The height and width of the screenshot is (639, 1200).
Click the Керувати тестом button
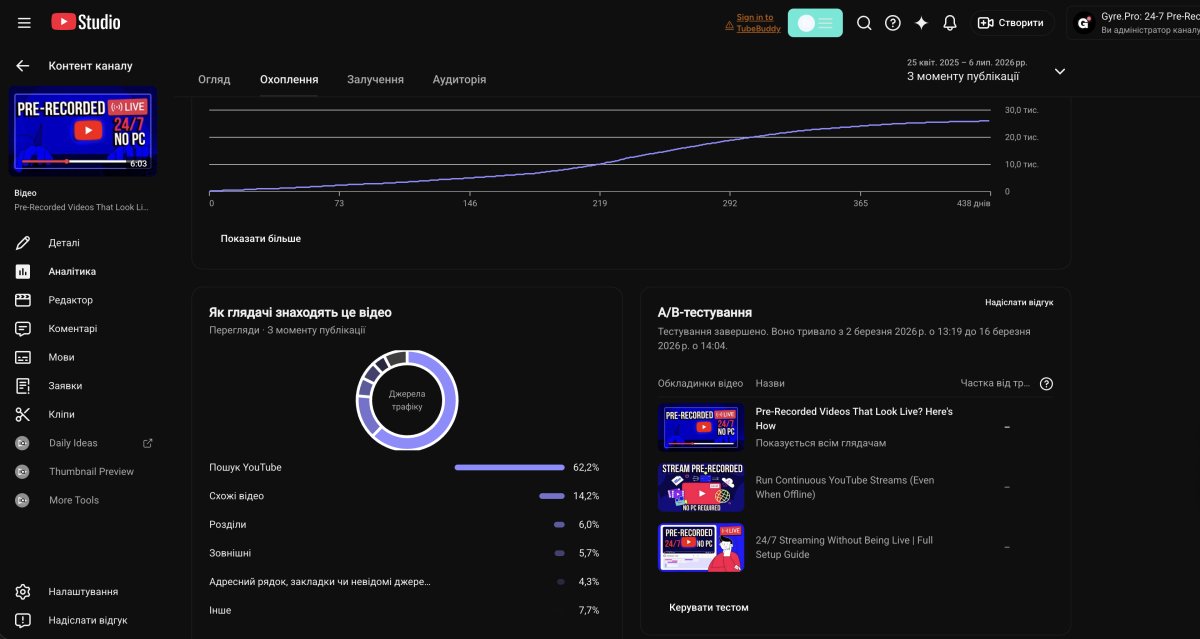coord(709,607)
